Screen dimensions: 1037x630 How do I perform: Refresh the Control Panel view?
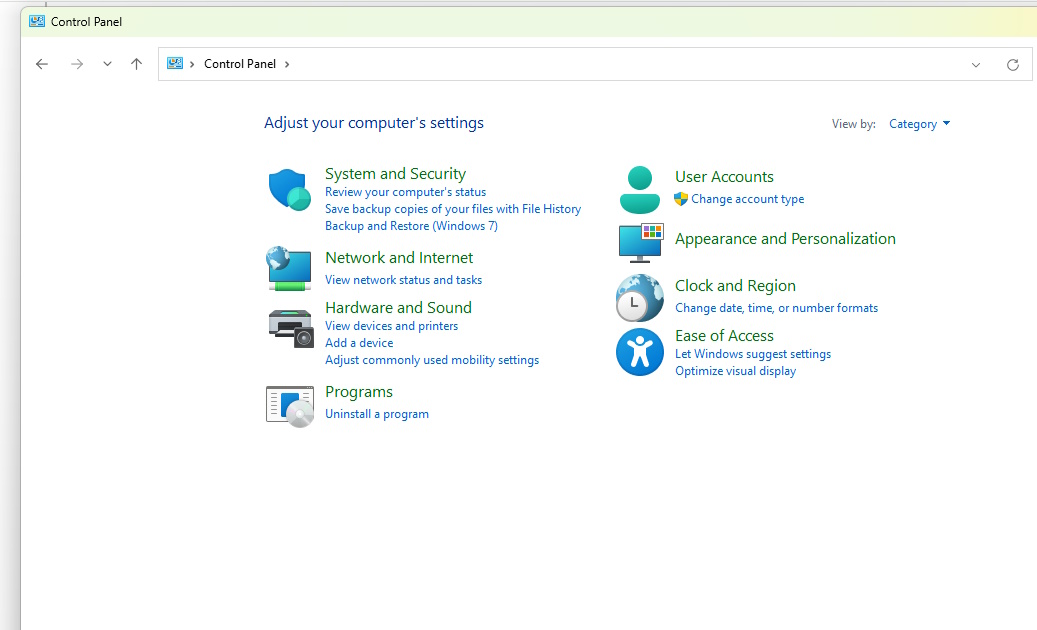pyautogui.click(x=1013, y=65)
